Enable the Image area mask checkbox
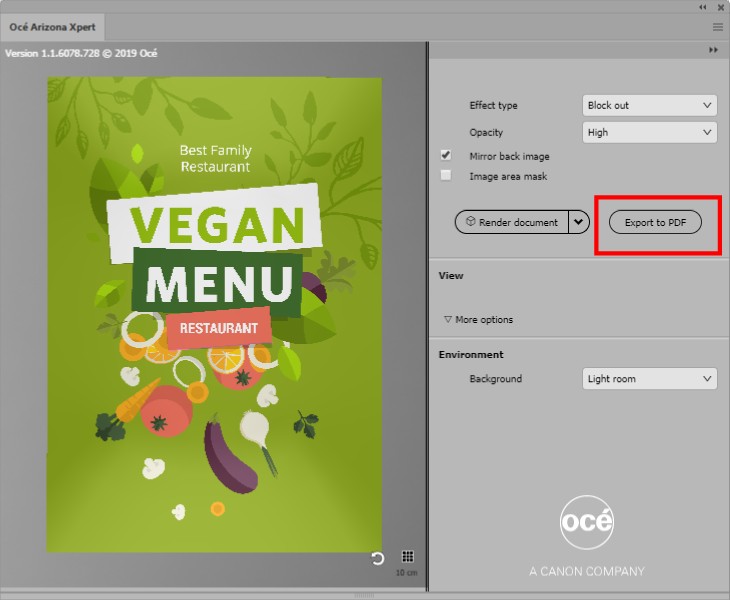Screen dimensions: 730x600 click(x=446, y=176)
